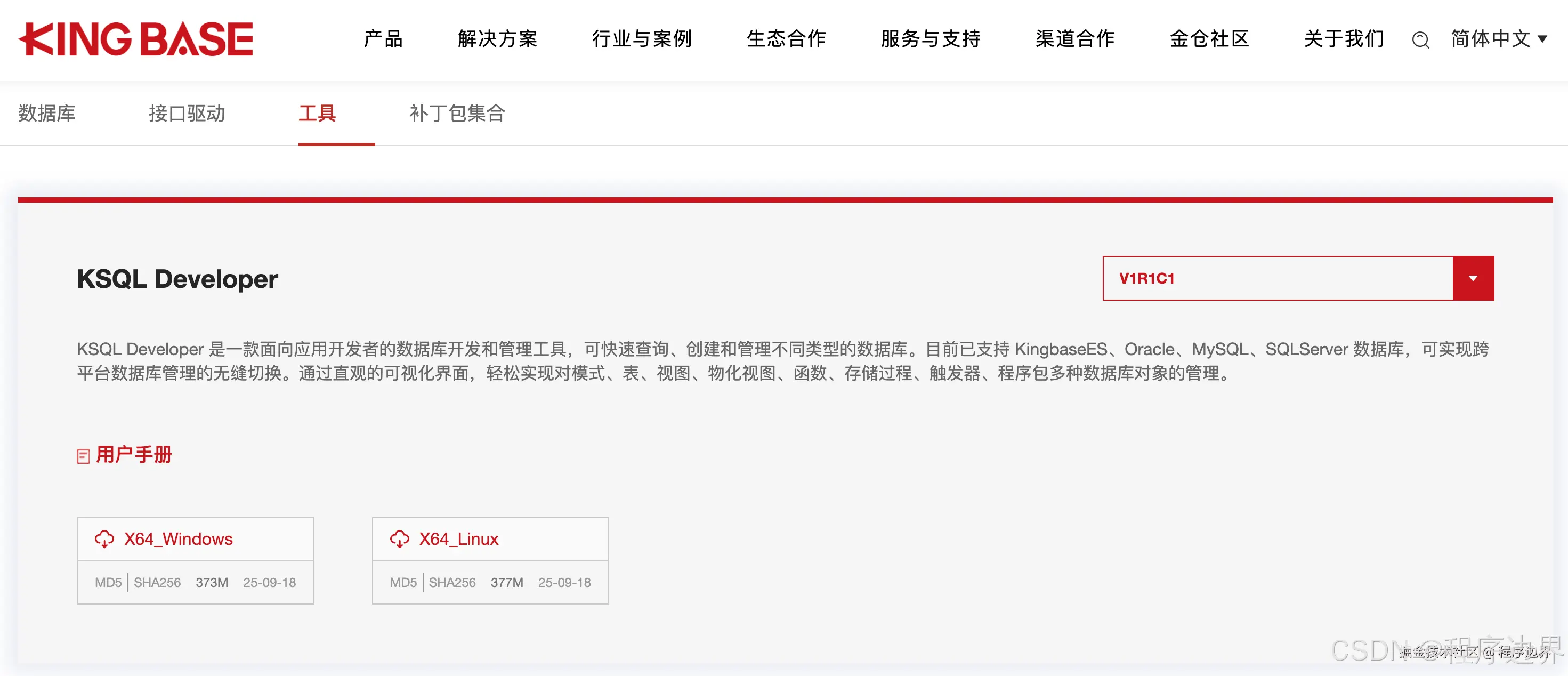Screen dimensions: 1568x676
Task: Click the V1R1C1 version select field
Action: click(1298, 278)
